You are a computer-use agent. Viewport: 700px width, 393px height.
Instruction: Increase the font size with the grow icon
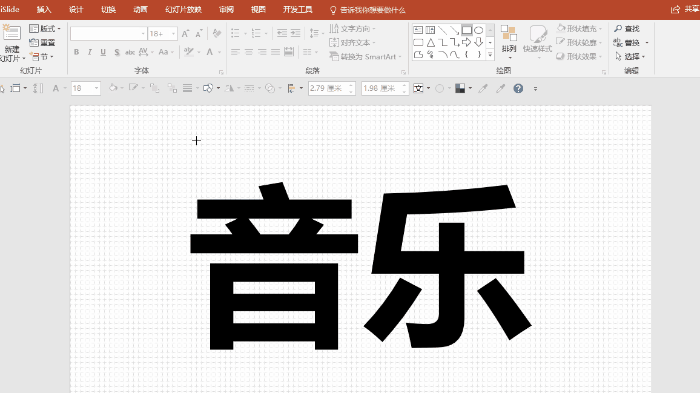point(185,33)
